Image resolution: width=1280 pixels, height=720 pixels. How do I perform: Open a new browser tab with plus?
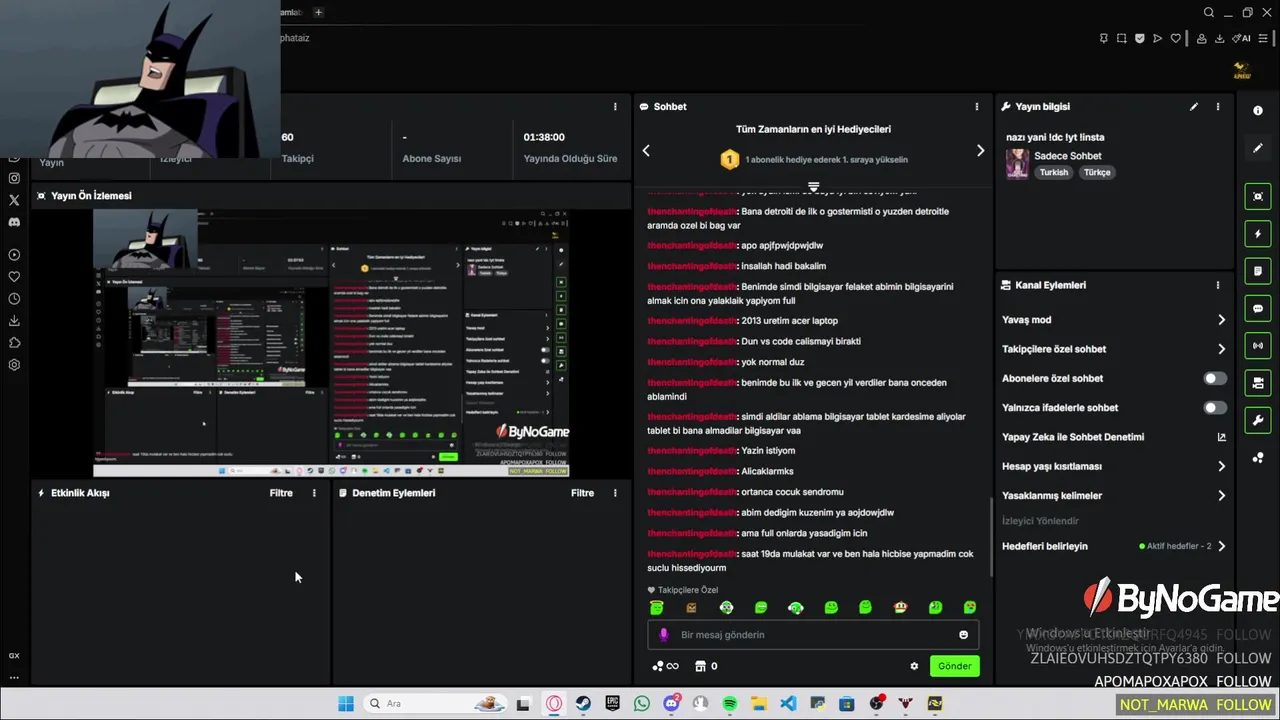pyautogui.click(x=318, y=12)
